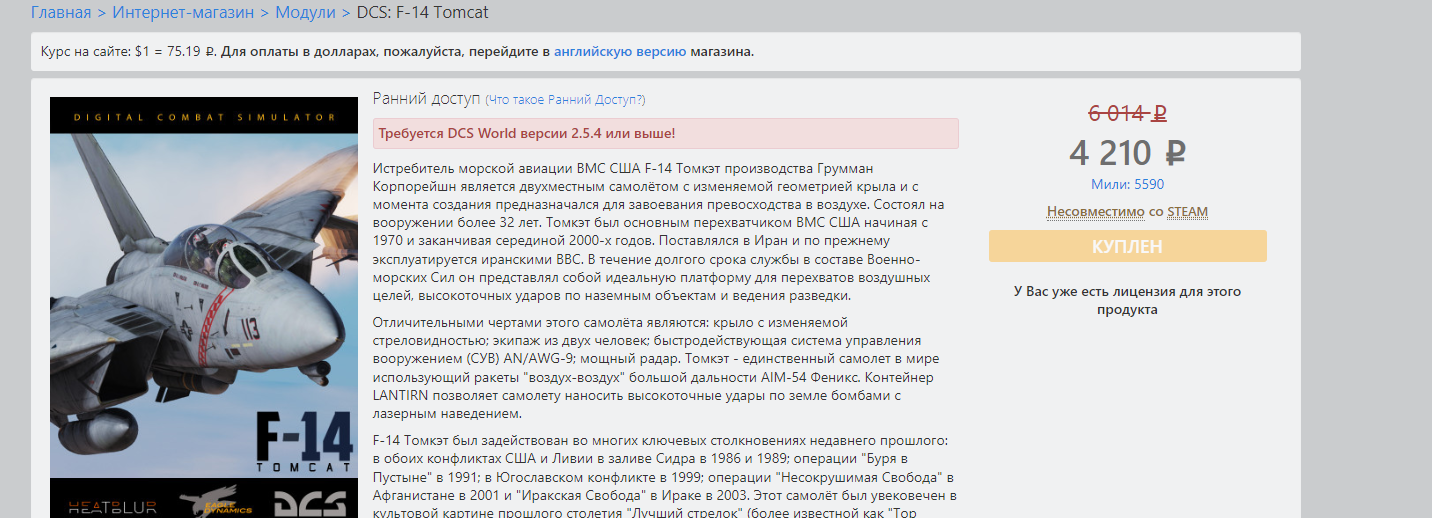Click the Heatblur logo on cover
The image size is (1432, 518).
112,507
